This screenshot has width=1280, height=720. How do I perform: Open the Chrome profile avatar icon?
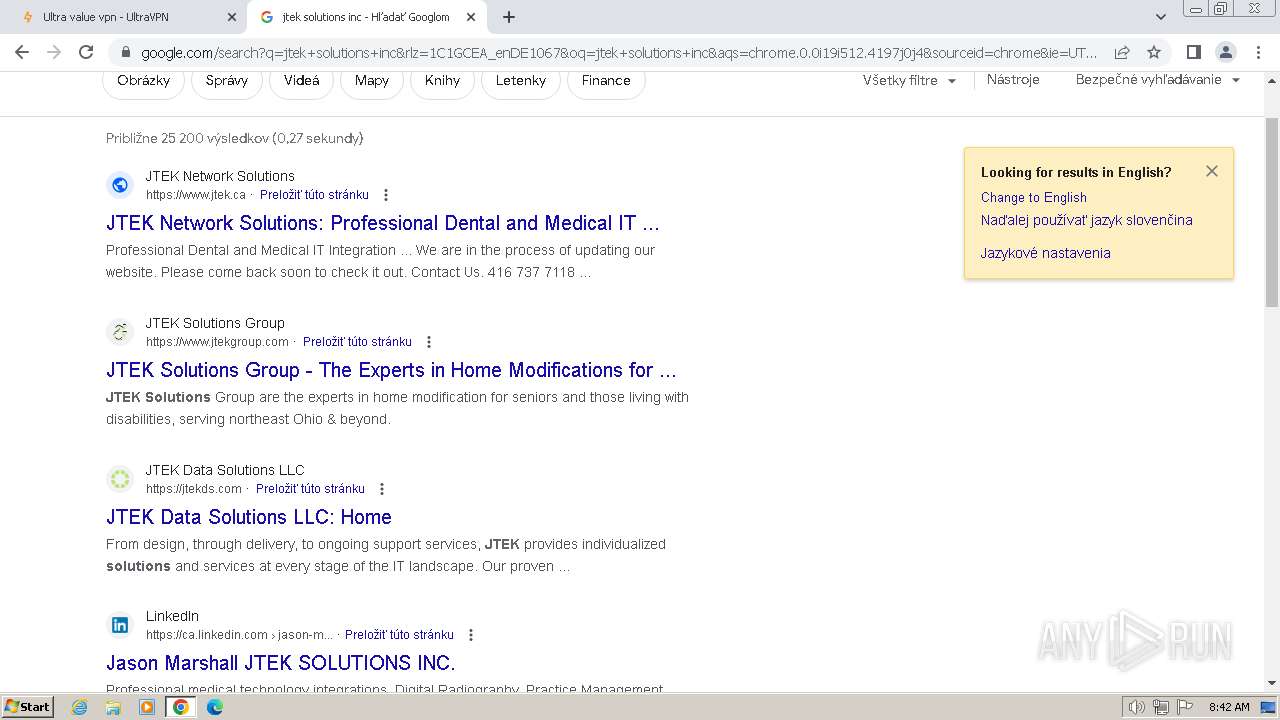pos(1225,52)
